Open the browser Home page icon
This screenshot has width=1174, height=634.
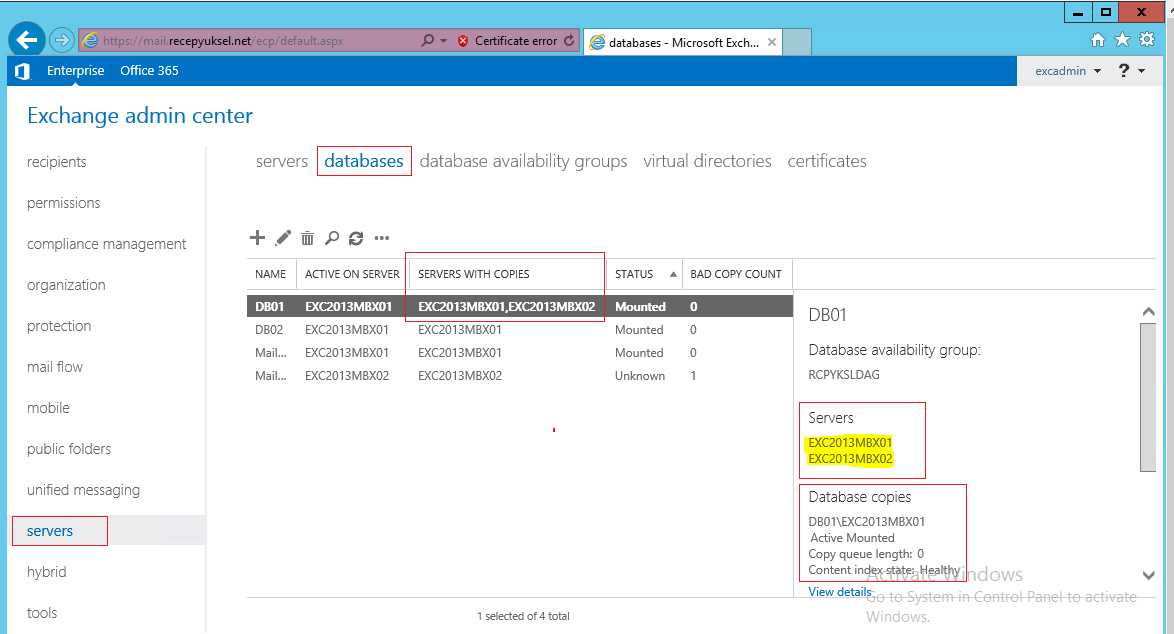coord(1098,40)
